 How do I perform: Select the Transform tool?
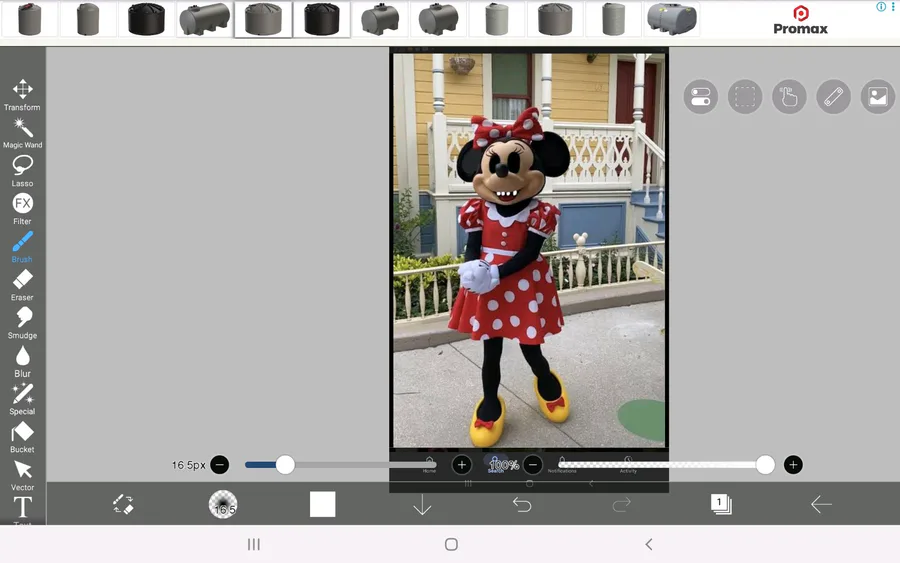coord(22,95)
